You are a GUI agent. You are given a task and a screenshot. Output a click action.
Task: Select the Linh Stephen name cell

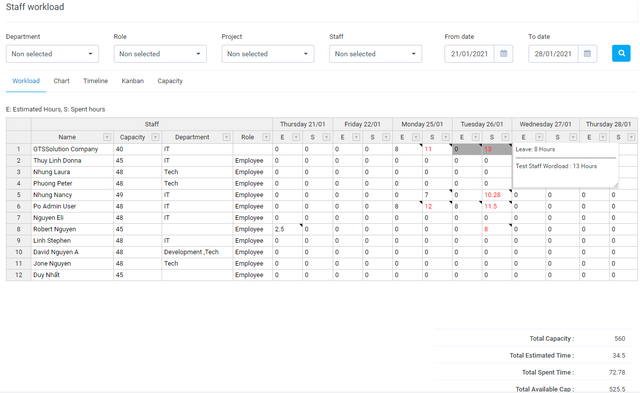click(72, 241)
